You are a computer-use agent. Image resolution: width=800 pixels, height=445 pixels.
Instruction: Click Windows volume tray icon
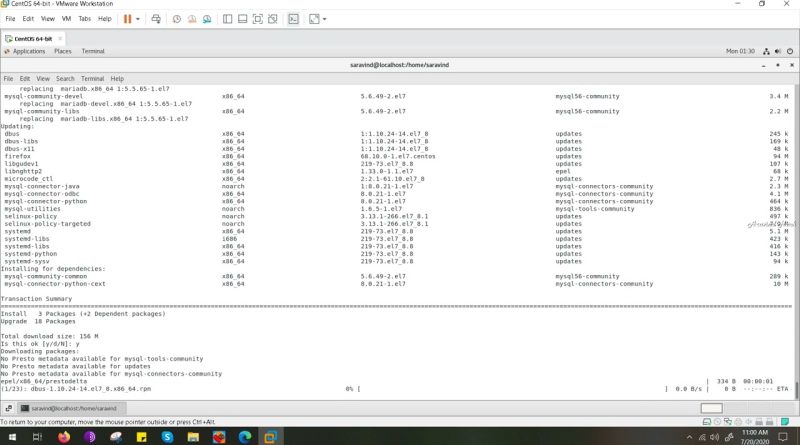715,437
